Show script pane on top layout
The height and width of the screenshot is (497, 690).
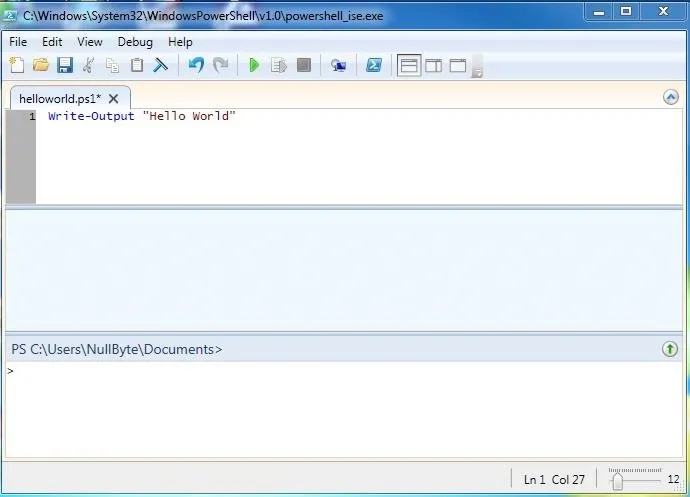pyautogui.click(x=409, y=66)
